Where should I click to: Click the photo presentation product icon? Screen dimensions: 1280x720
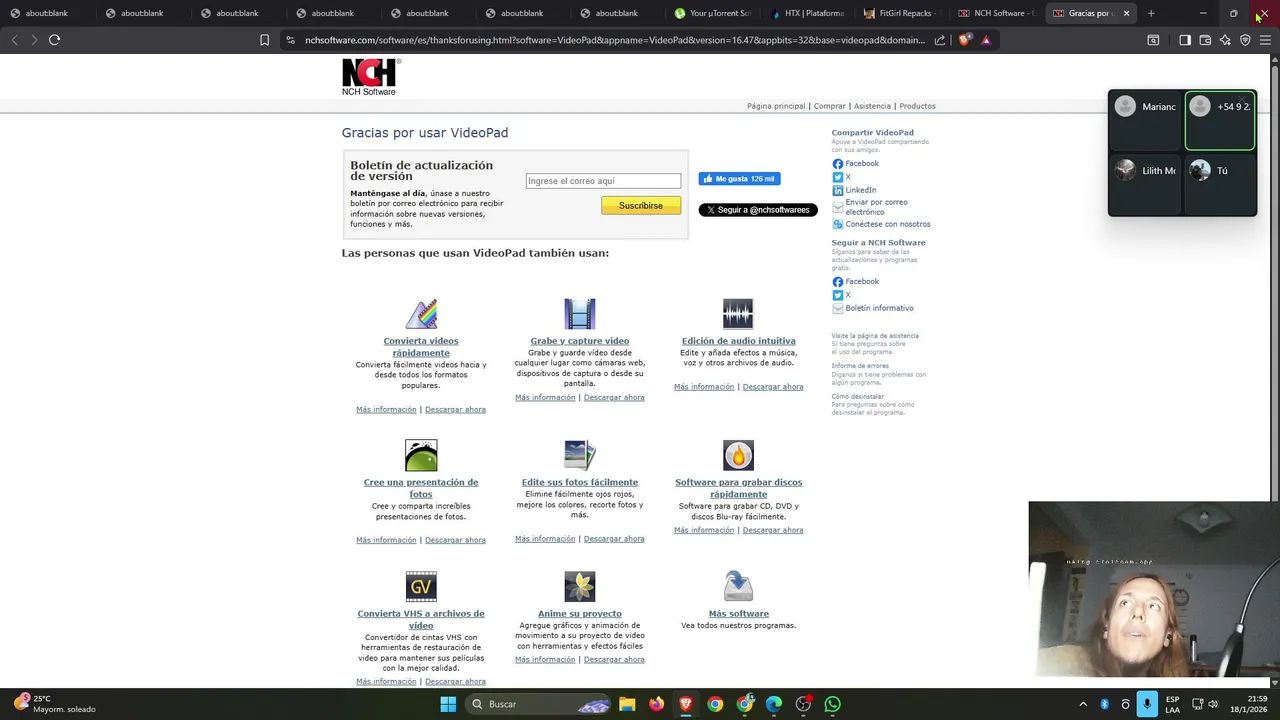coord(421,455)
